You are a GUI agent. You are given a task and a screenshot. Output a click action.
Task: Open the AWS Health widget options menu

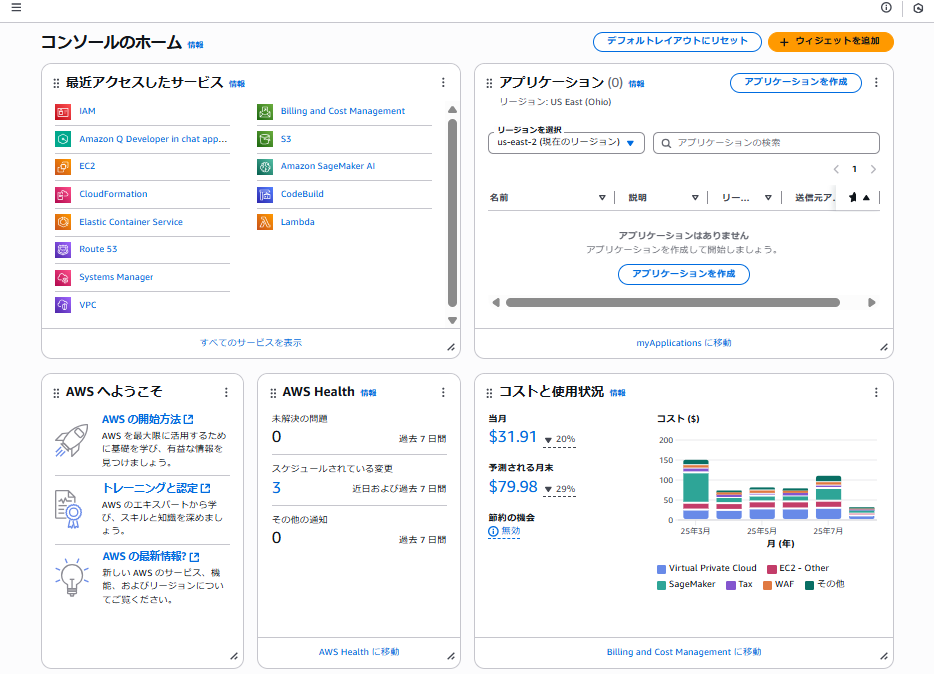coord(443,392)
